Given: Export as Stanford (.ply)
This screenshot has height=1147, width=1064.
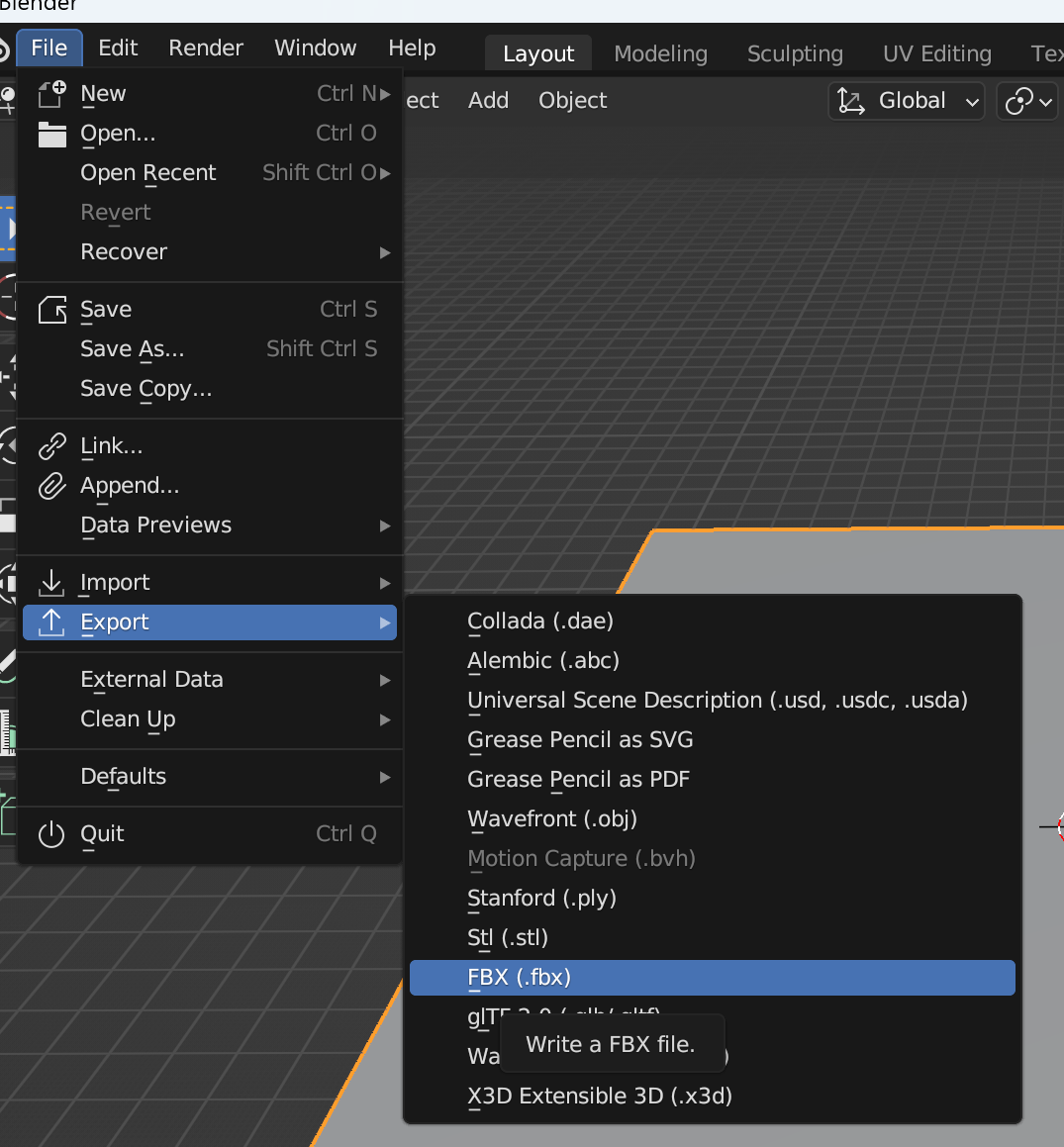Looking at the screenshot, I should [x=712, y=898].
